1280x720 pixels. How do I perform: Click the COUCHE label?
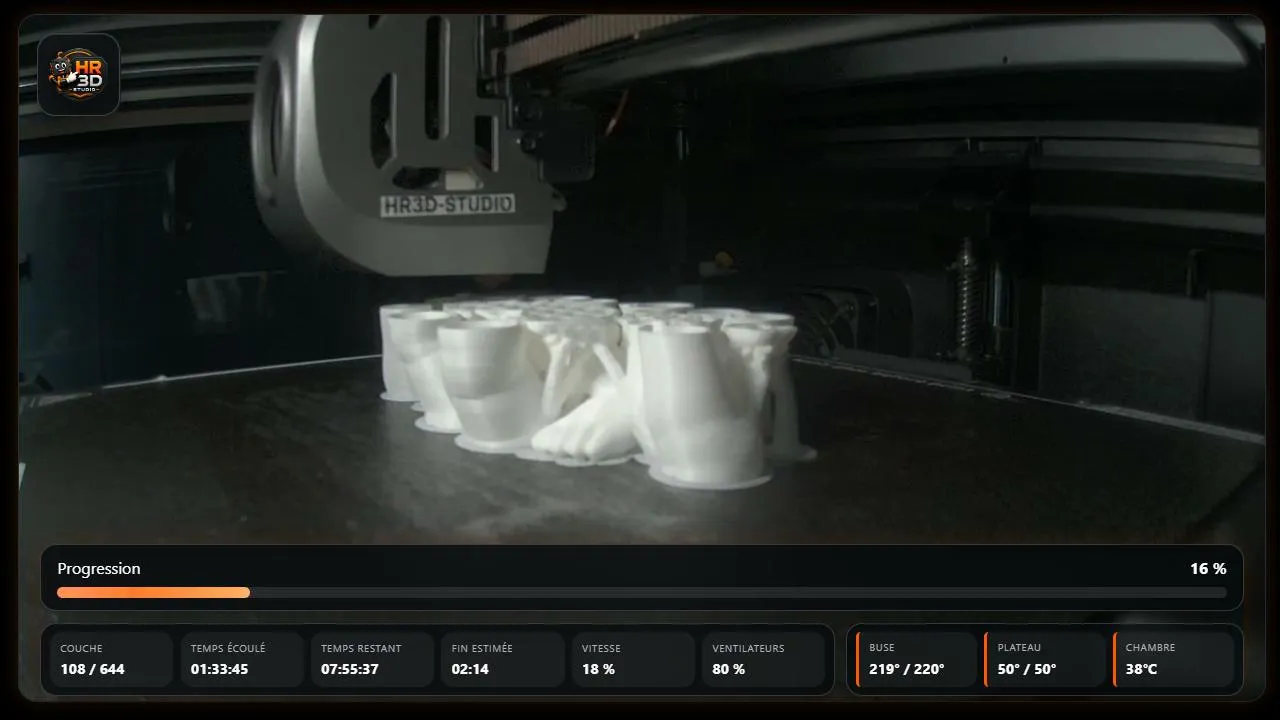pos(81,648)
